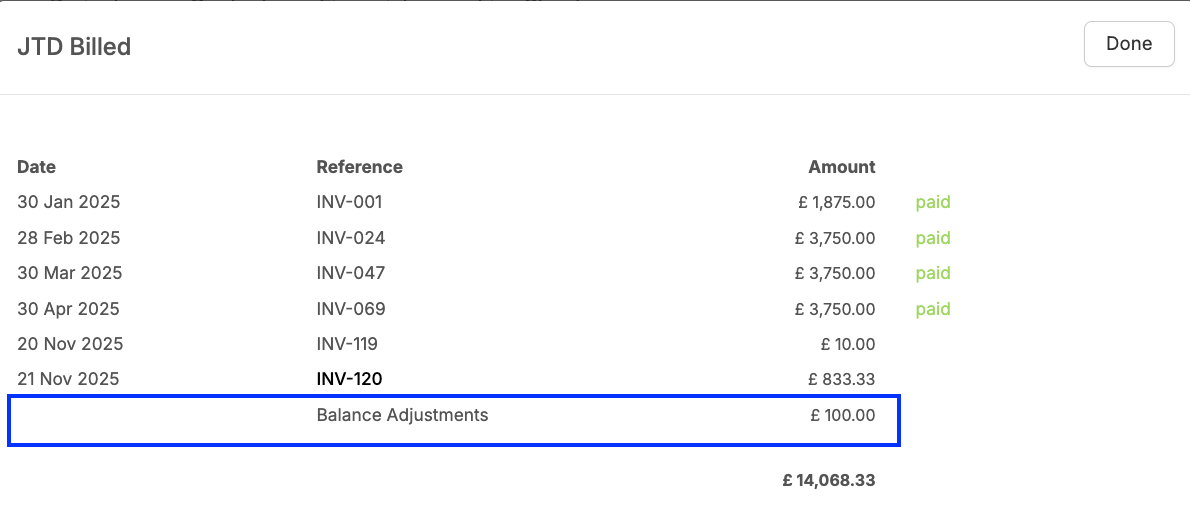Click the £ 833.33 amount
Viewport: 1190px width, 508px height.
click(842, 379)
